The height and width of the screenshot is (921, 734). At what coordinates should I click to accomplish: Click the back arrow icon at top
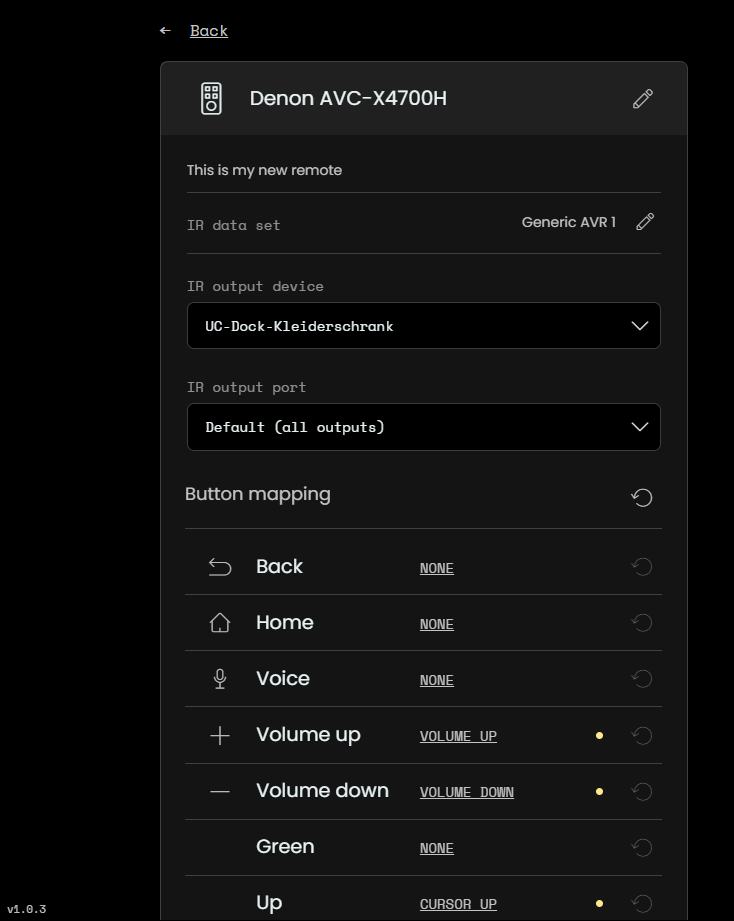coord(166,31)
